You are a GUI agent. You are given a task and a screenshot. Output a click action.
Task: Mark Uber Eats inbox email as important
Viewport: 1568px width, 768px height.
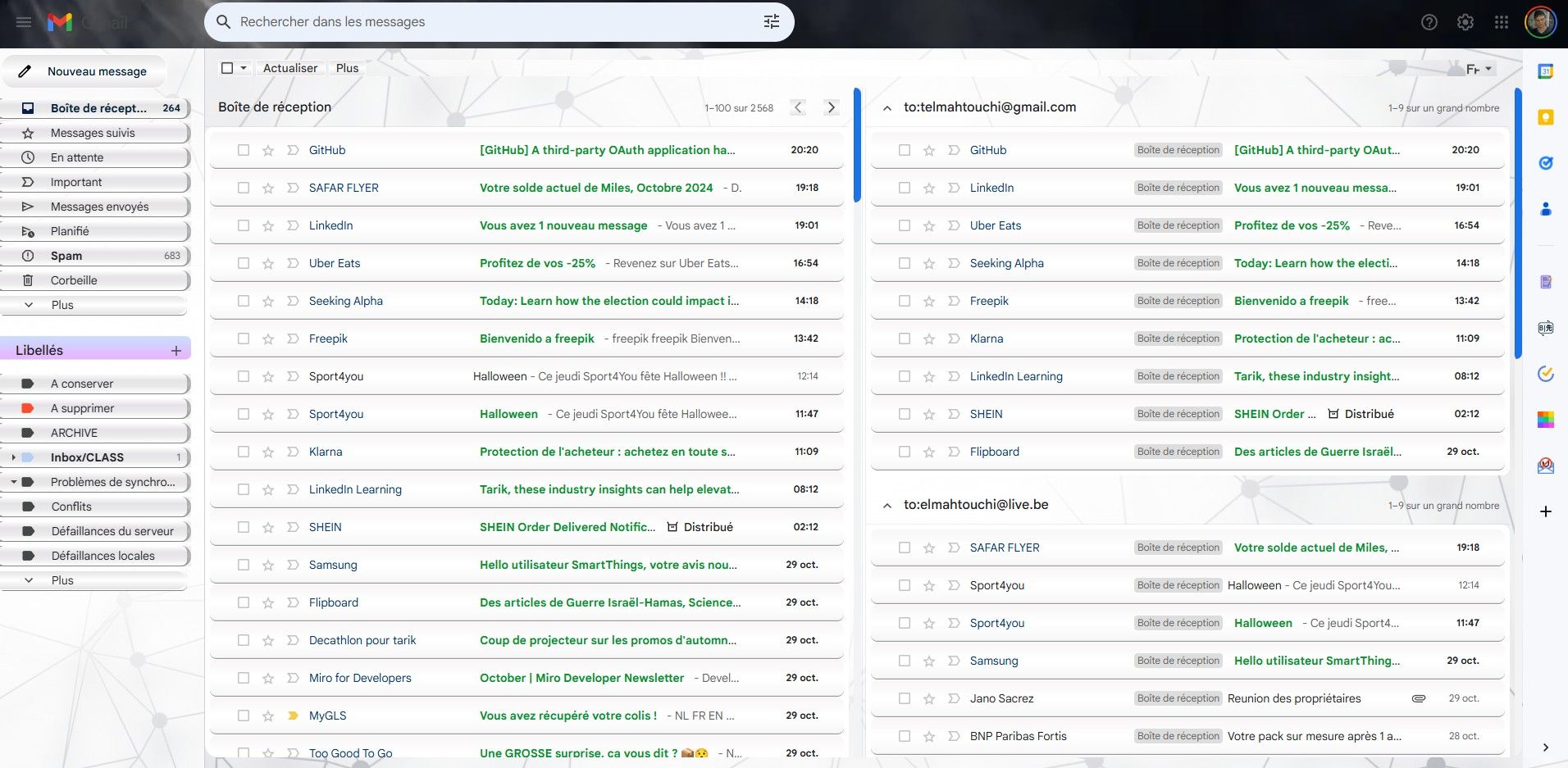coord(293,263)
